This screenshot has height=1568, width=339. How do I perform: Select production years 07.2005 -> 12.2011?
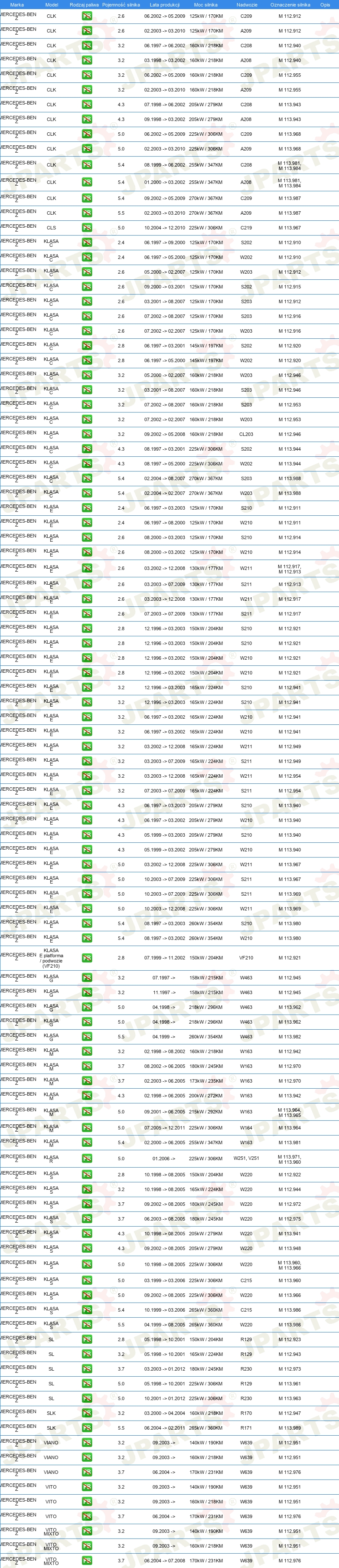pos(164,1128)
